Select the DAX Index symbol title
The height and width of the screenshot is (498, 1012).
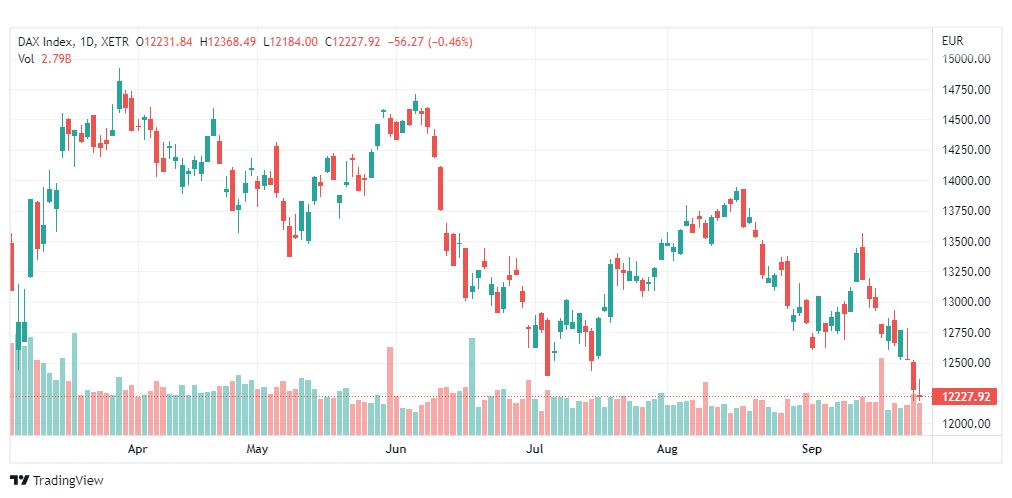pos(49,42)
